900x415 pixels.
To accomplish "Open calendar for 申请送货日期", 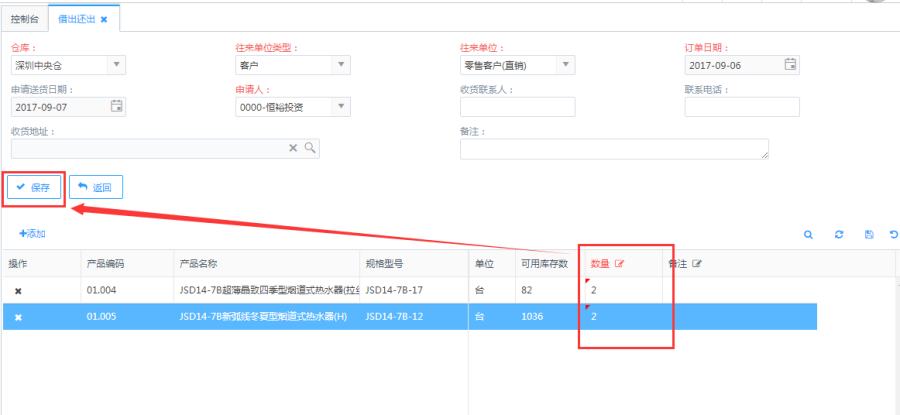I will [116, 107].
